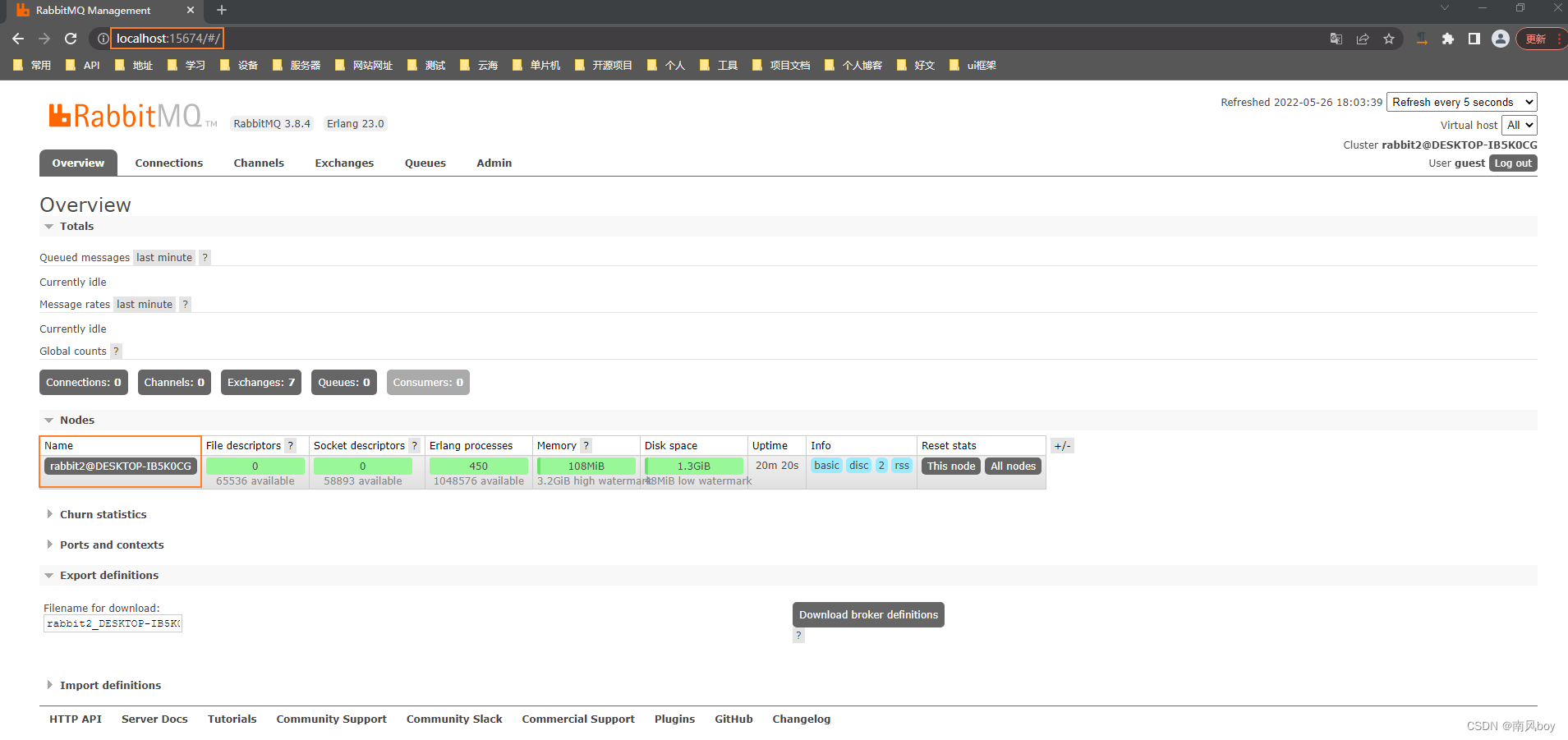Open the 服务器 bookmarks folder
This screenshot has width=1568, height=740.
(x=297, y=65)
